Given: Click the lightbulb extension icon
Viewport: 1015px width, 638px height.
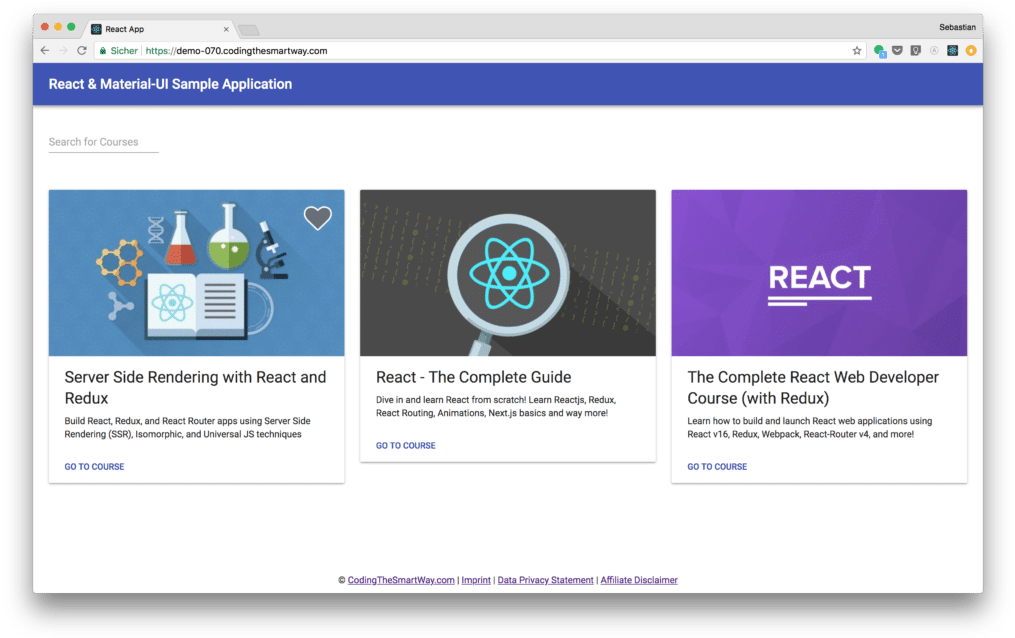Looking at the screenshot, I should tap(915, 50).
